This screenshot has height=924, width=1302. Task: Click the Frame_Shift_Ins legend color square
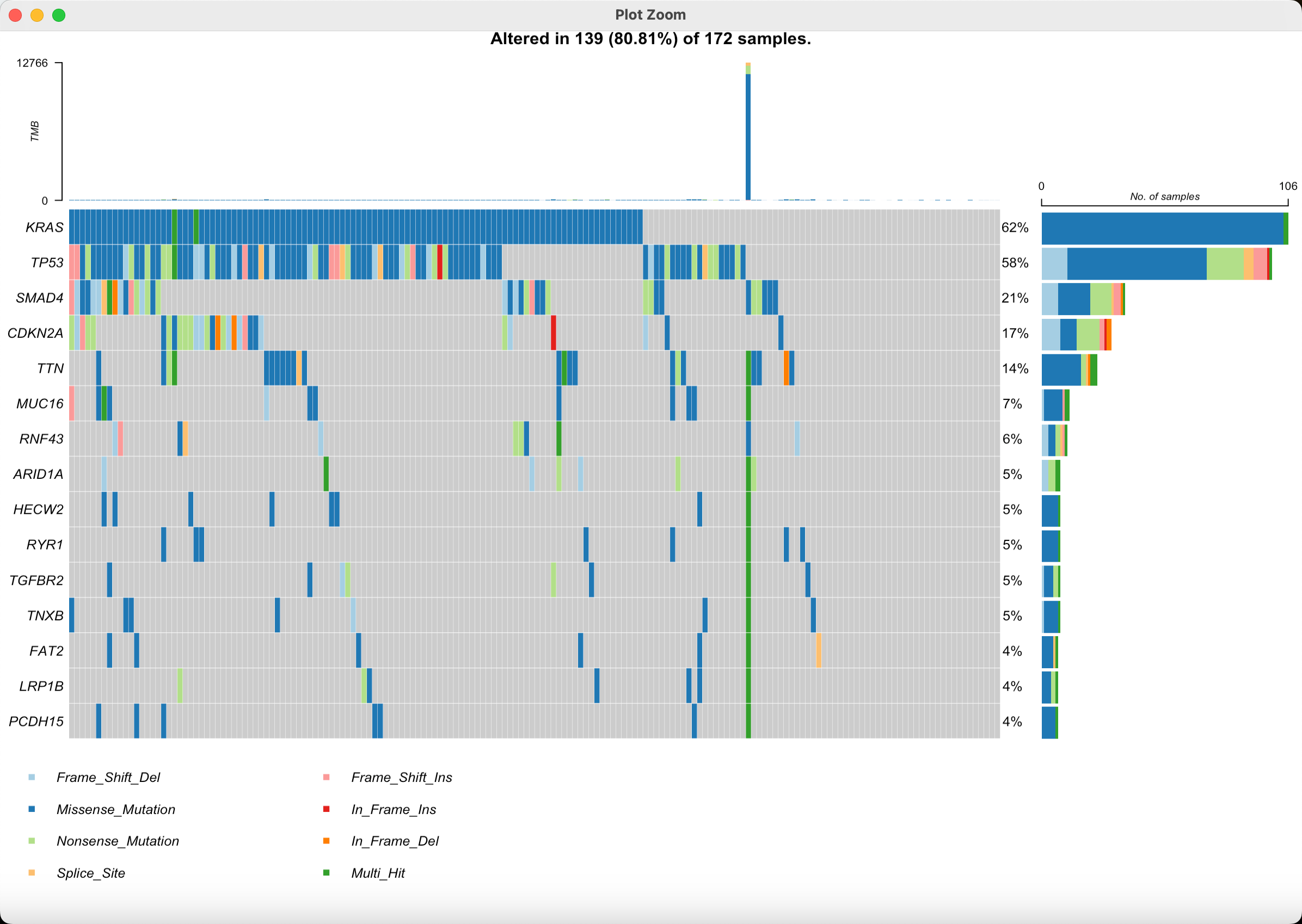[326, 777]
